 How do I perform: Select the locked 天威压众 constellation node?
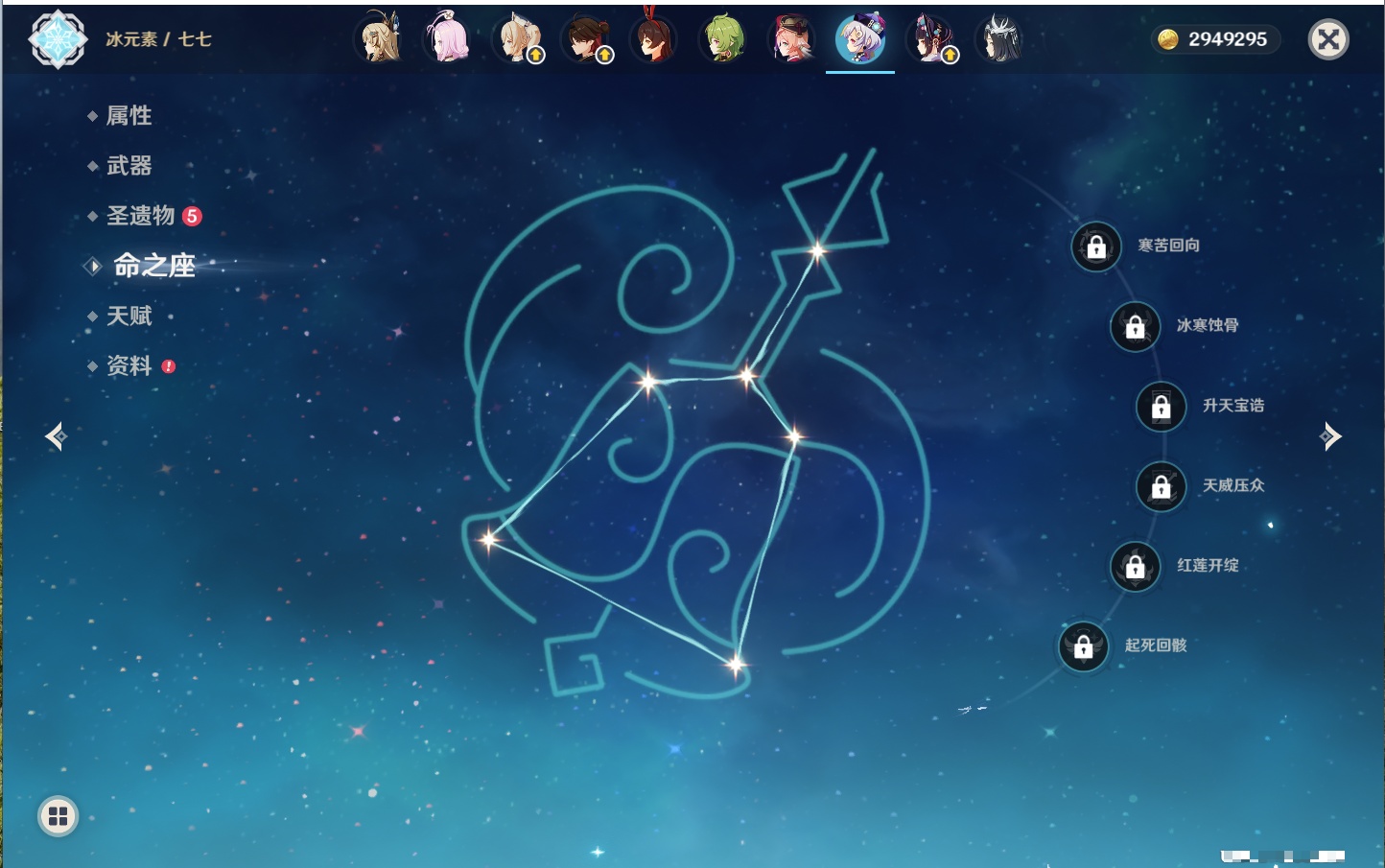(1161, 487)
